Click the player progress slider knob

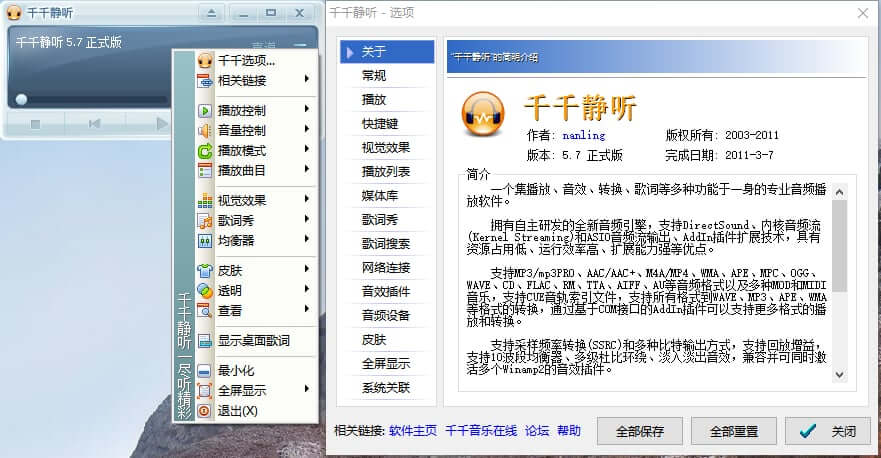point(21,99)
